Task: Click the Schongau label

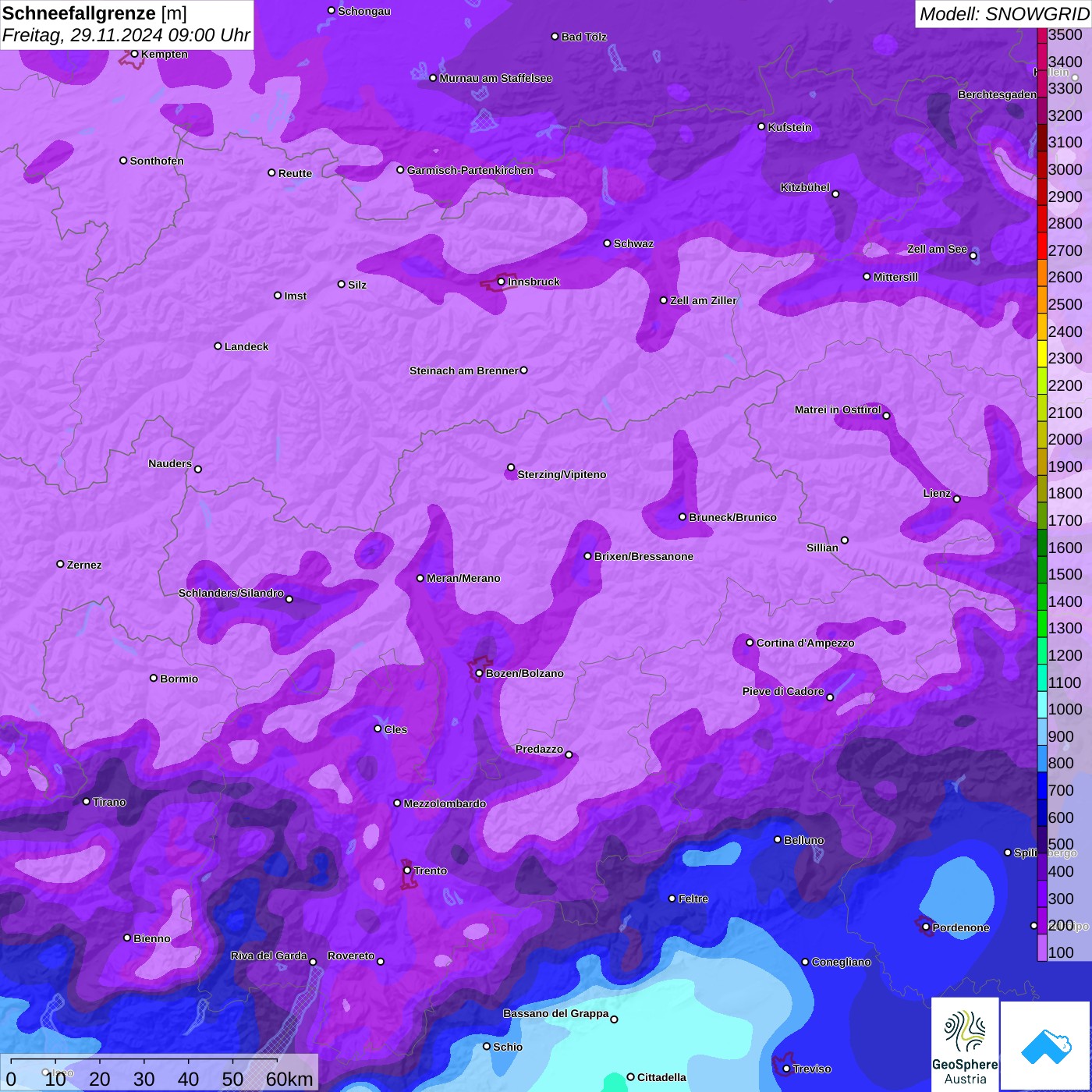Action: [364, 11]
